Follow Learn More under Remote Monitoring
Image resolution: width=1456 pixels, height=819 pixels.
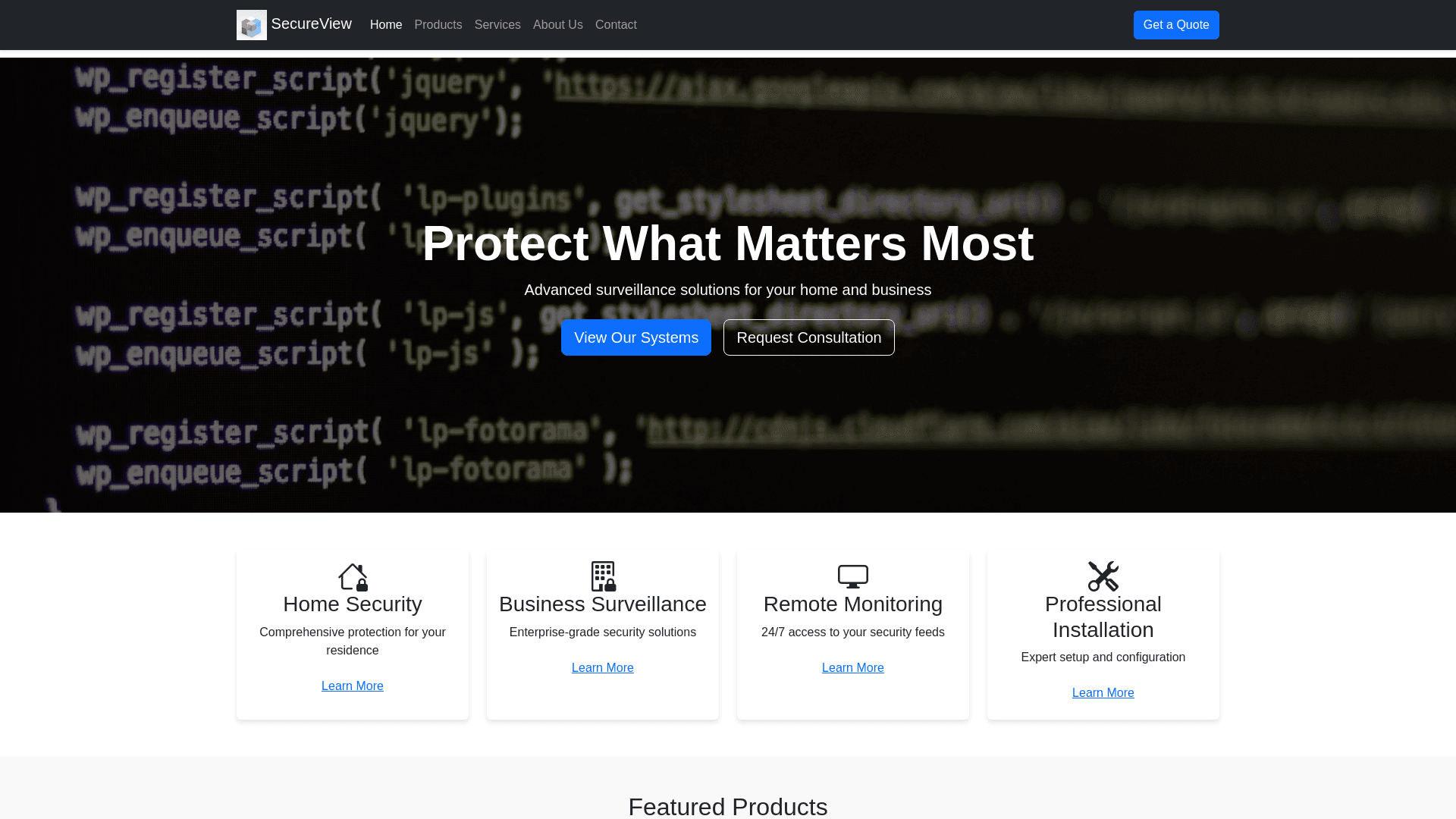coord(852,668)
